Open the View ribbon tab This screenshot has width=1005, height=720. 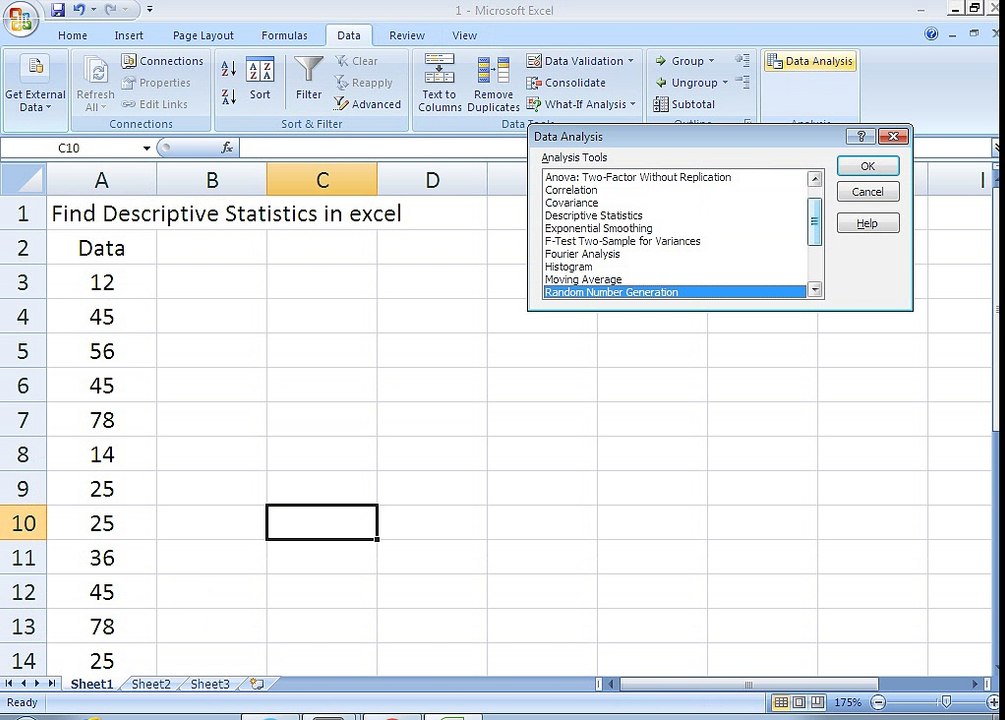(464, 35)
